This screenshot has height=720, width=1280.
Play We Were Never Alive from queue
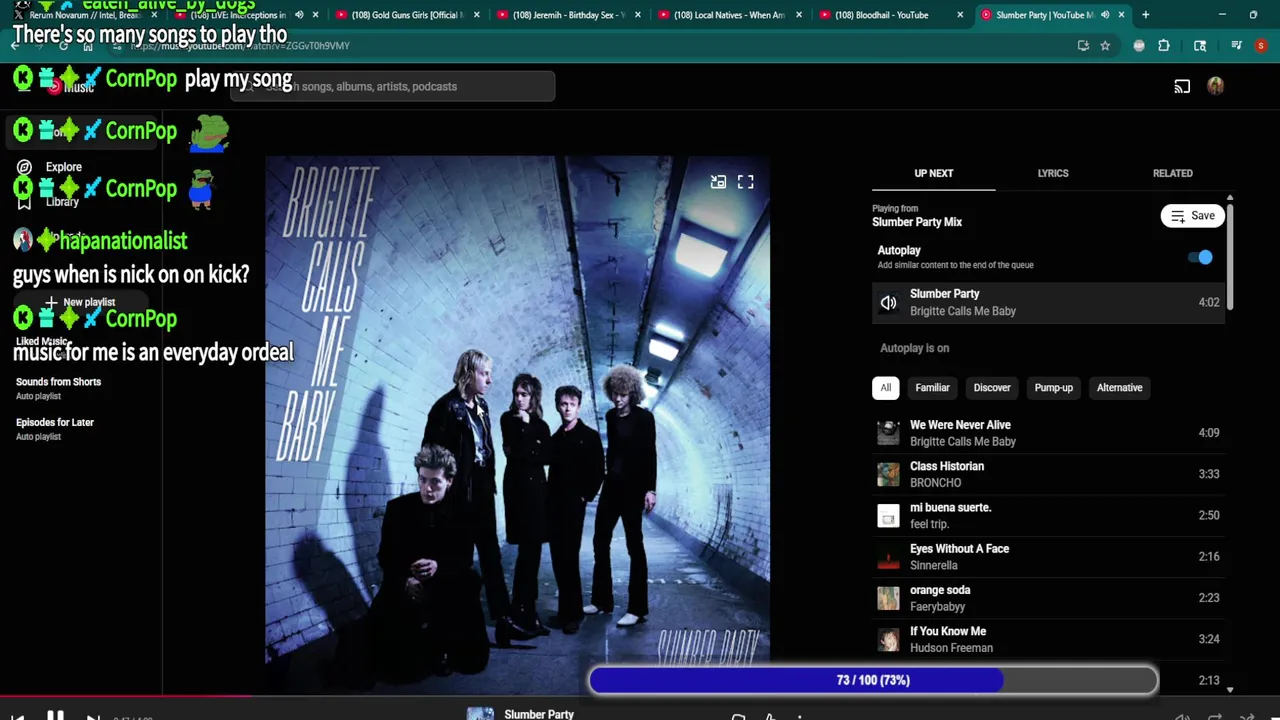(x=1049, y=433)
